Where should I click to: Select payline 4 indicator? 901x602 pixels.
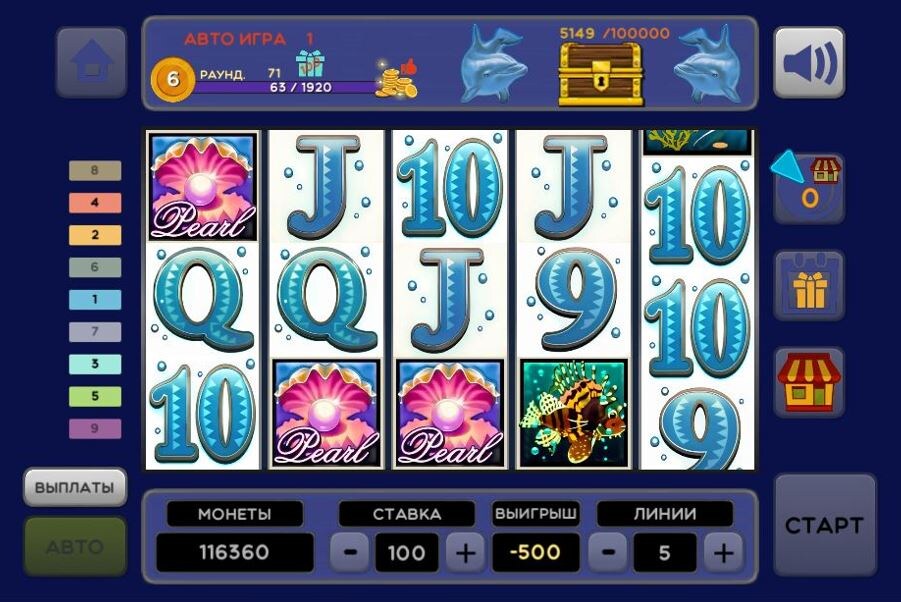click(95, 203)
